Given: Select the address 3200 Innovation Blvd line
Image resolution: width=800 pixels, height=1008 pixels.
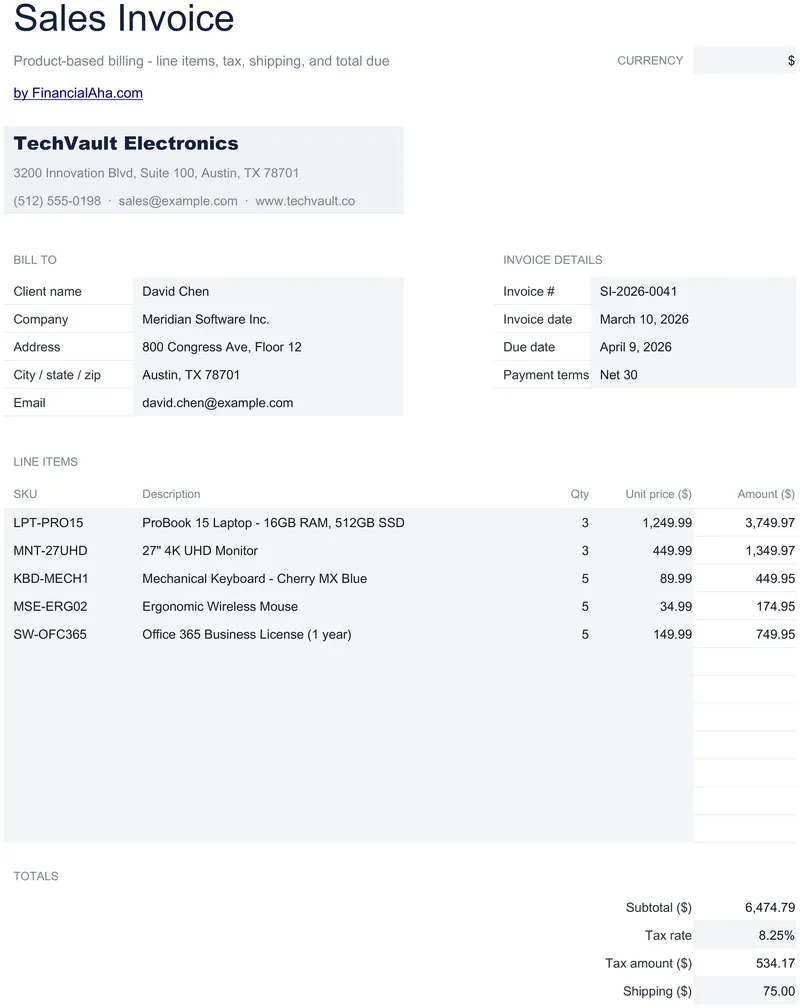Looking at the screenshot, I should click(156, 173).
